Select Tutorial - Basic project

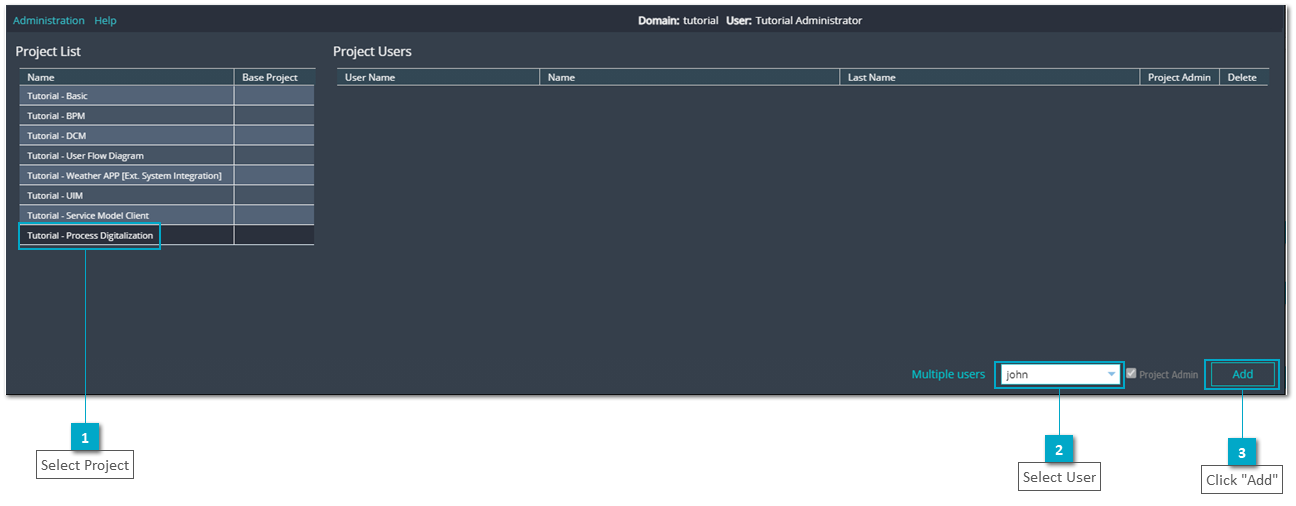tap(166, 96)
